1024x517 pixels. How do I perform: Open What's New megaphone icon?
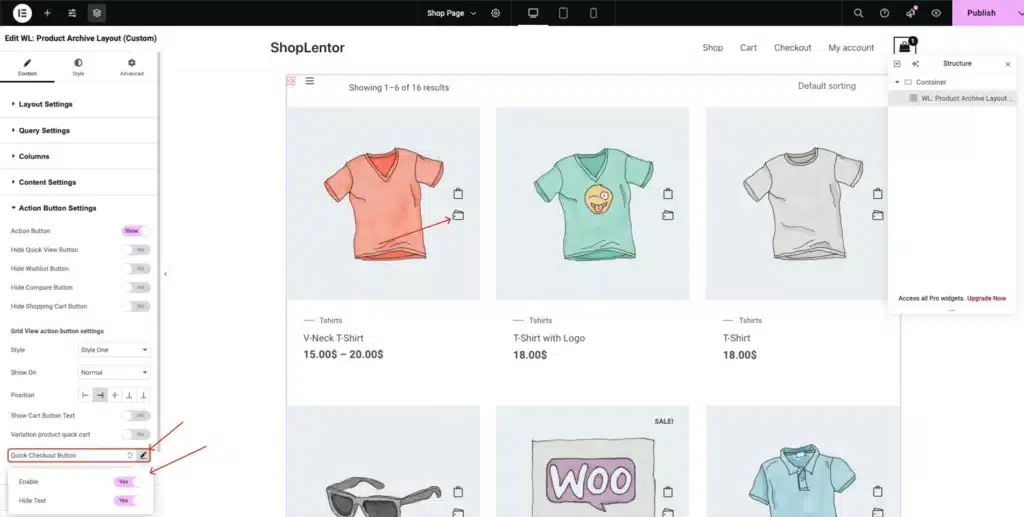pyautogui.click(x=910, y=13)
